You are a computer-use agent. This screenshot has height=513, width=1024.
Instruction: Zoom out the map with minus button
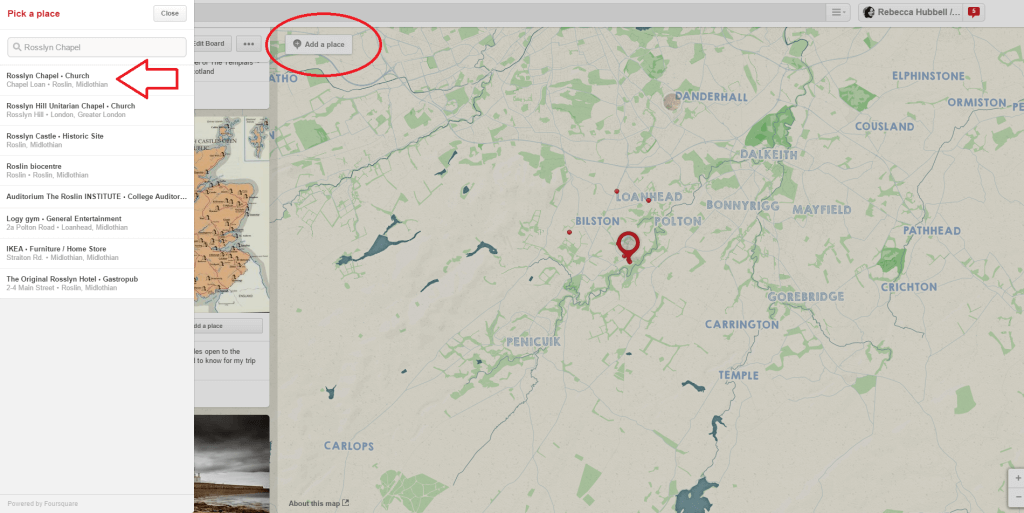click(x=1017, y=497)
